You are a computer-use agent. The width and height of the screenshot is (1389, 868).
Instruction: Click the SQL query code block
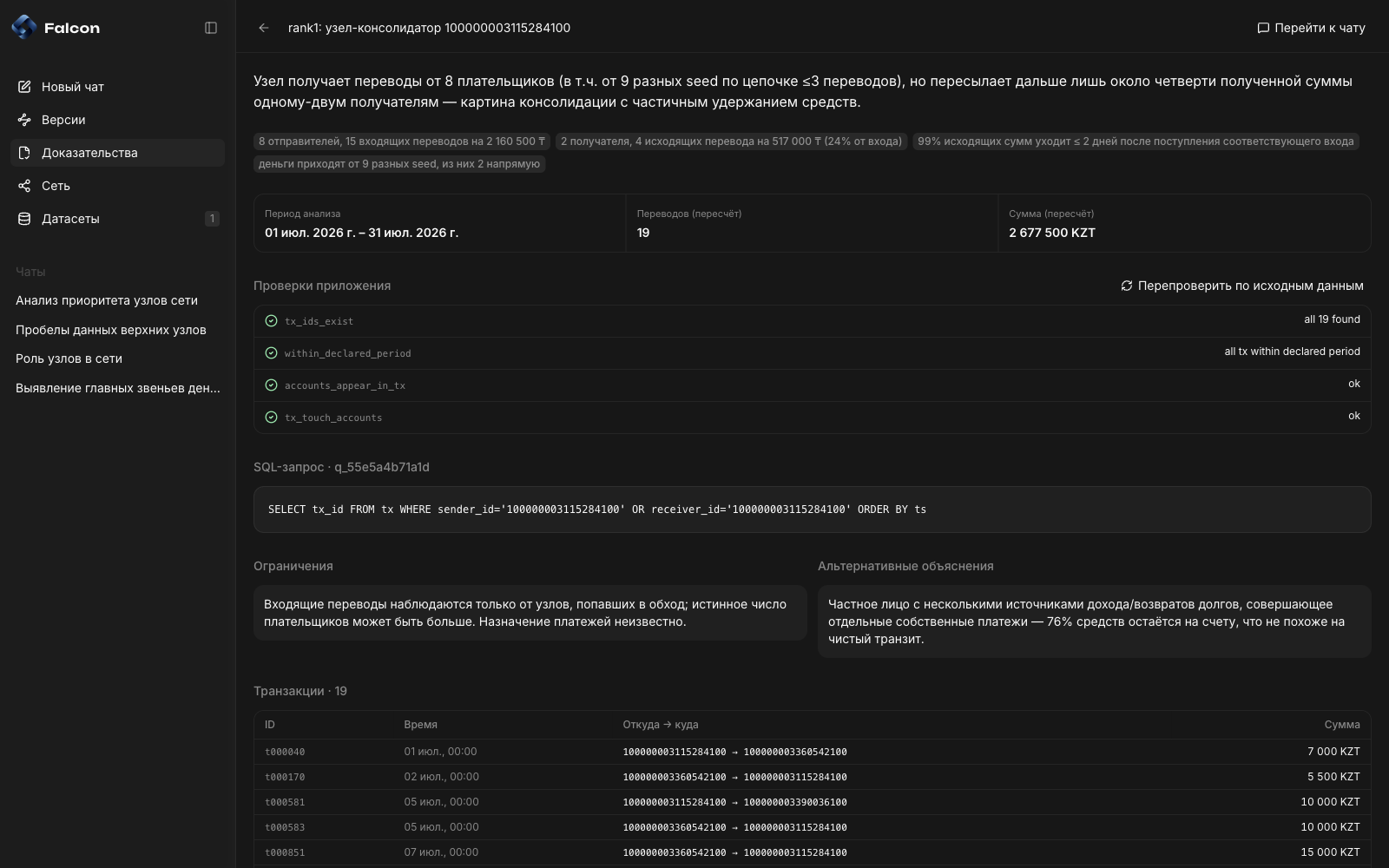[813, 510]
